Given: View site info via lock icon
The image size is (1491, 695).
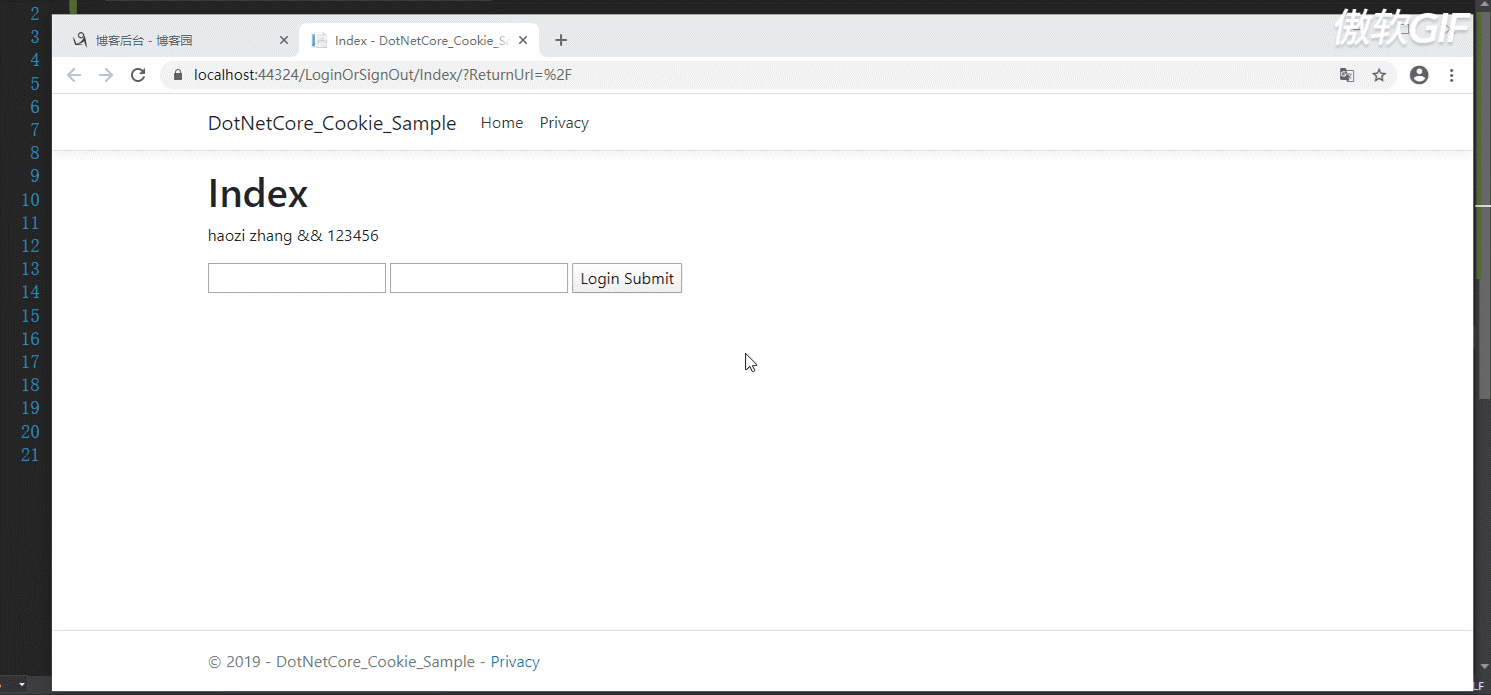Looking at the screenshot, I should point(178,75).
